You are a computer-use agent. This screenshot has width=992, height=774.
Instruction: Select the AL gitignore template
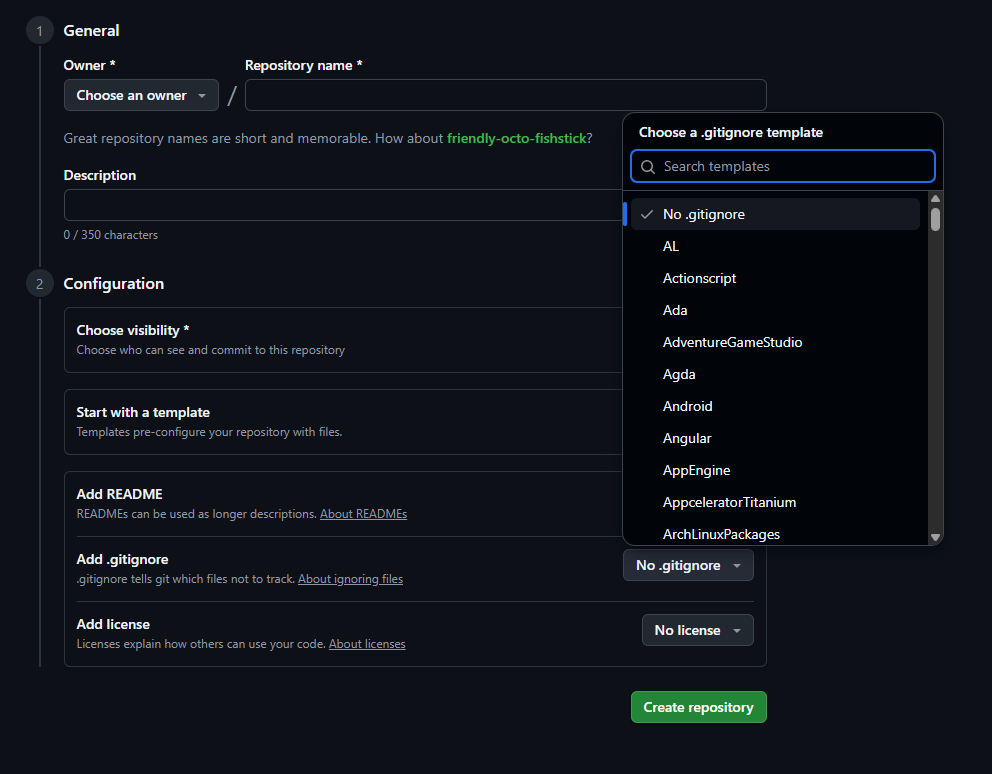click(775, 246)
